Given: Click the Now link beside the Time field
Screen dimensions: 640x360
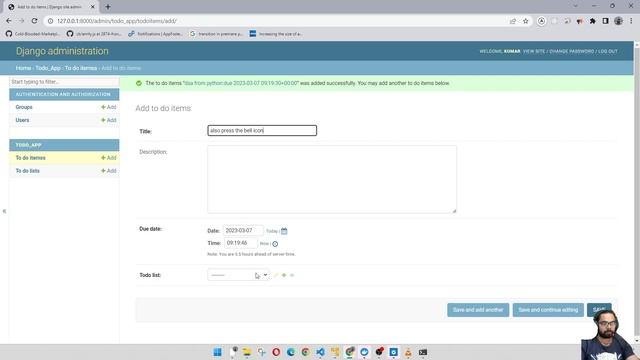Looking at the screenshot, I should [x=264, y=244].
